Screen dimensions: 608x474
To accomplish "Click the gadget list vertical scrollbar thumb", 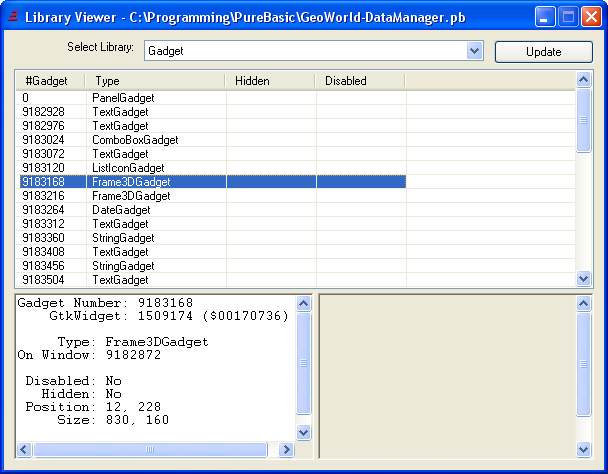I will click(584, 120).
